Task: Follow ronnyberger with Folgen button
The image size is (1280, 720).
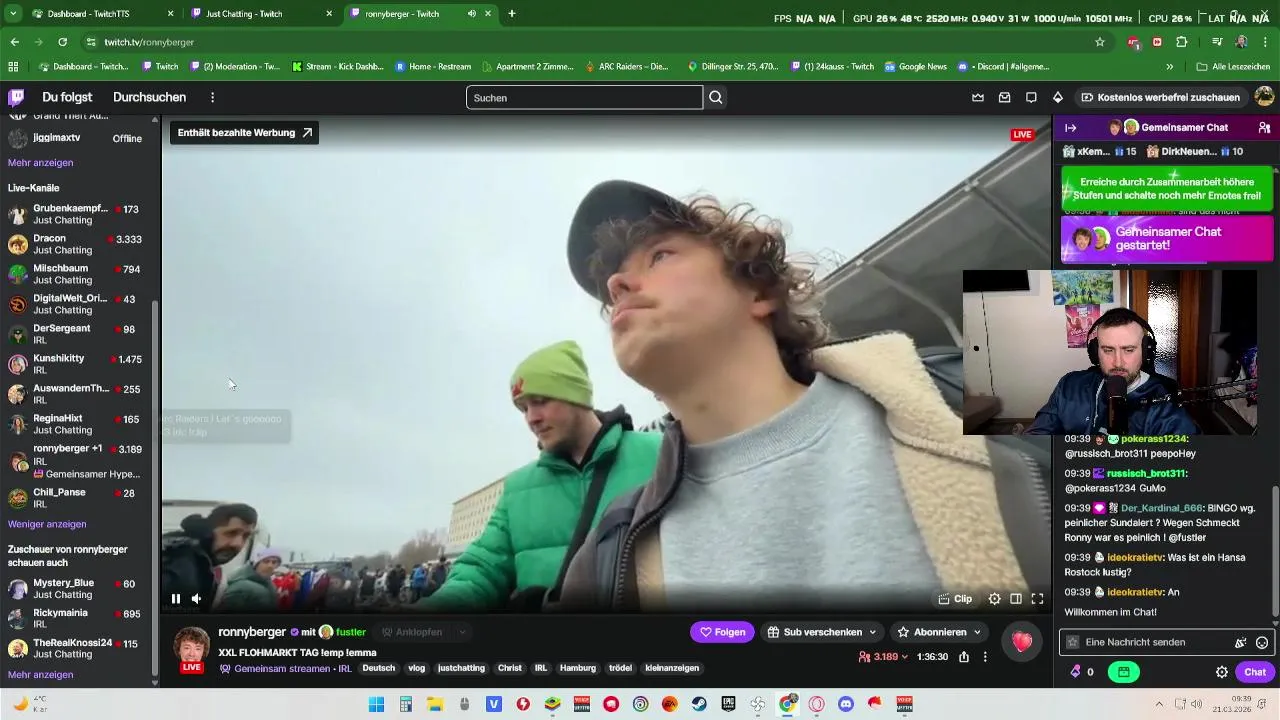Action: coord(722,632)
